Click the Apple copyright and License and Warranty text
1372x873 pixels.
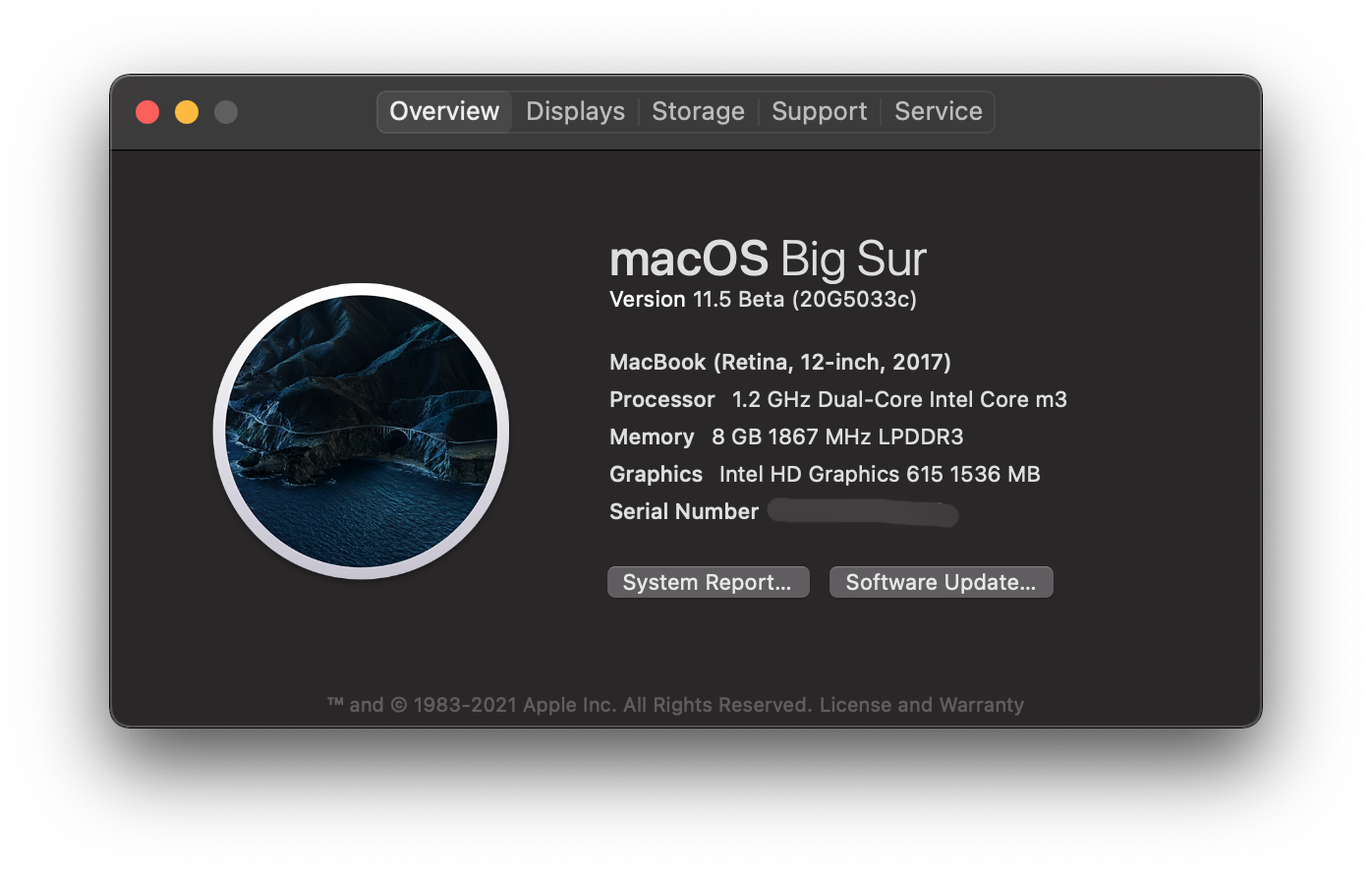675,705
